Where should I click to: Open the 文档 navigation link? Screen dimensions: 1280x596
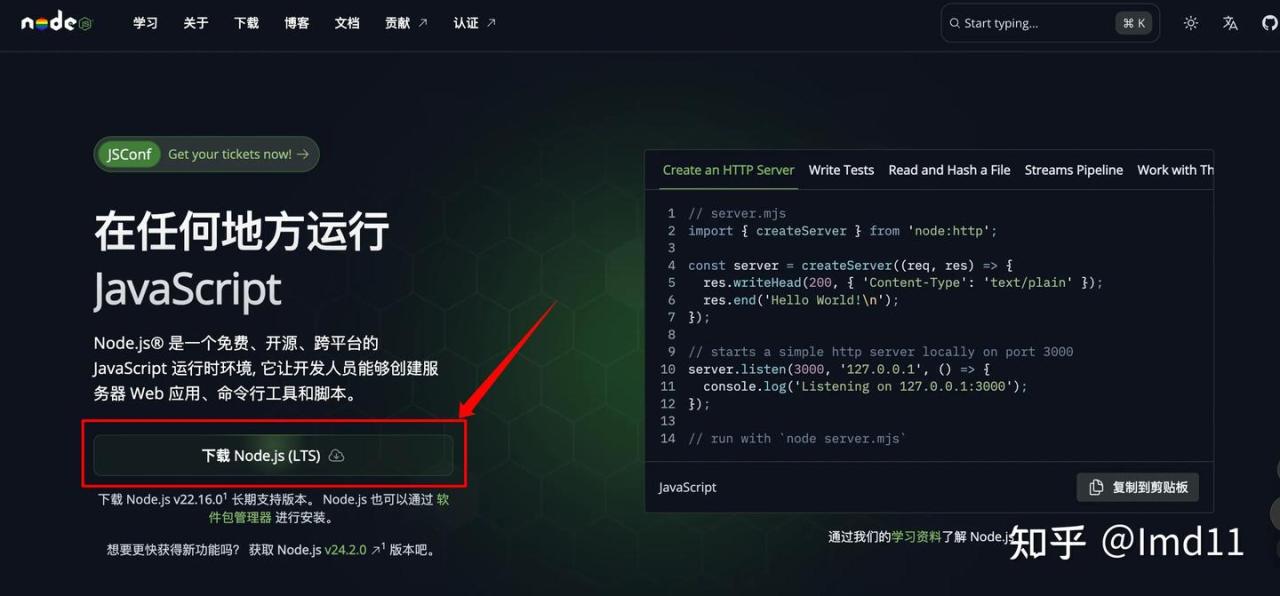click(347, 23)
